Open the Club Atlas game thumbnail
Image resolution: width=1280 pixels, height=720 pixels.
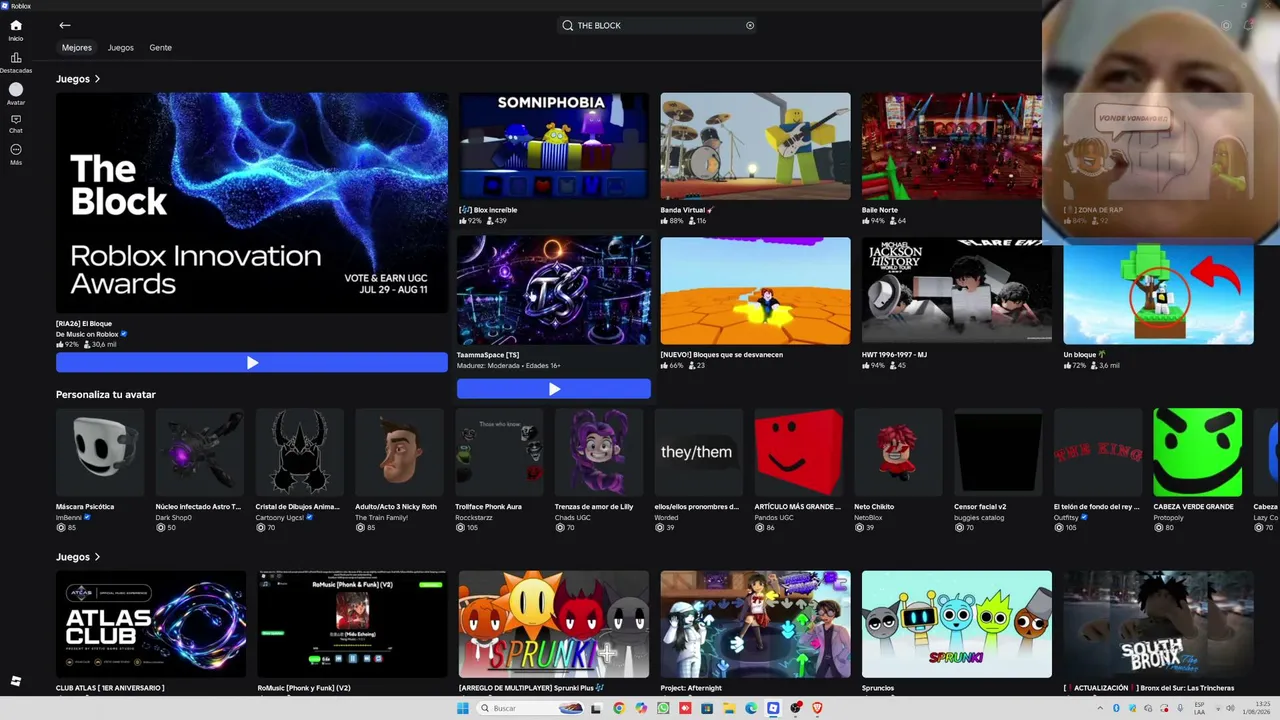(151, 625)
